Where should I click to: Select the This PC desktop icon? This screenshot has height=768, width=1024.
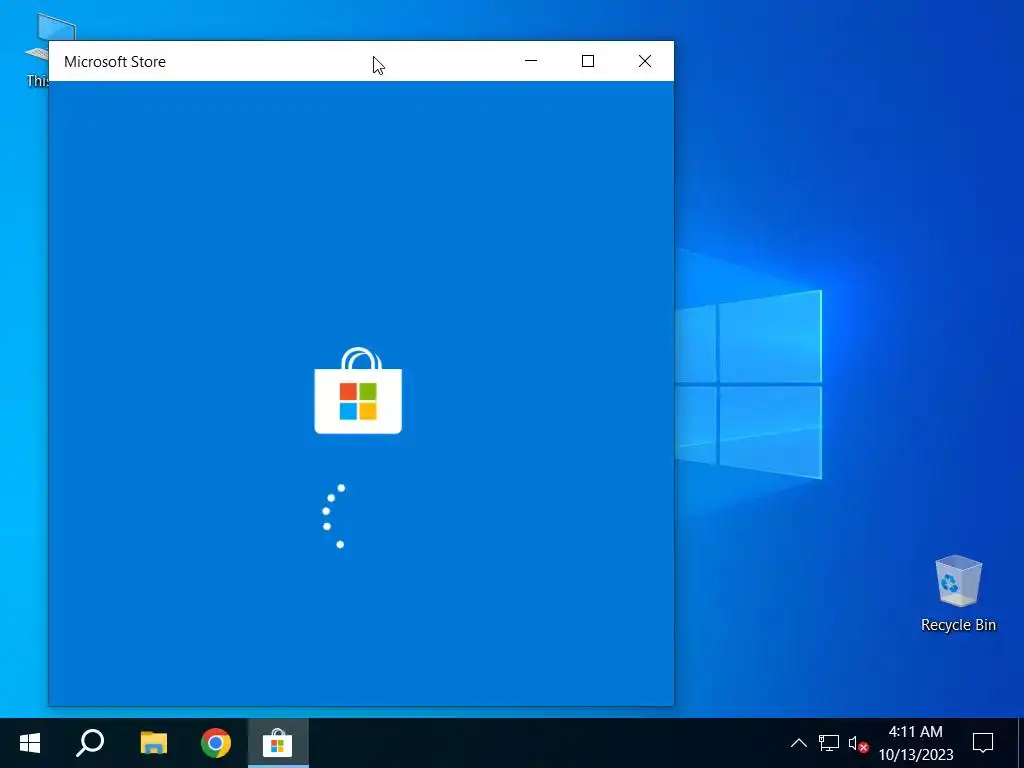[x=38, y=49]
